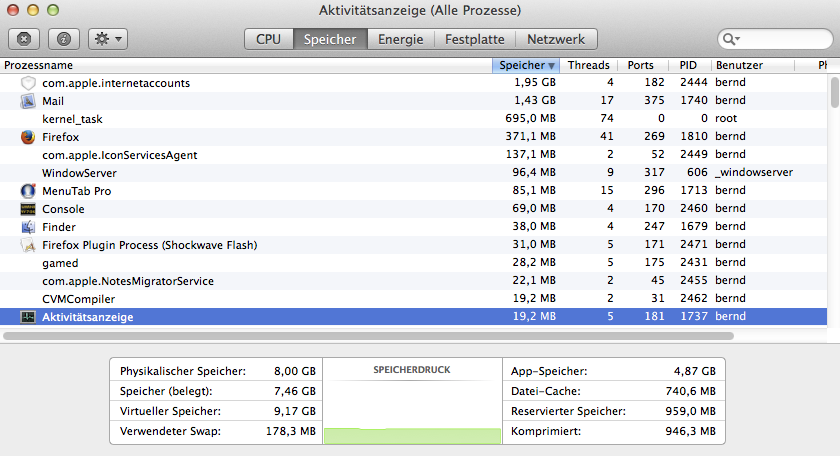Viewport: 840px width, 456px height.
Task: Click the Console app icon
Action: 28,209
